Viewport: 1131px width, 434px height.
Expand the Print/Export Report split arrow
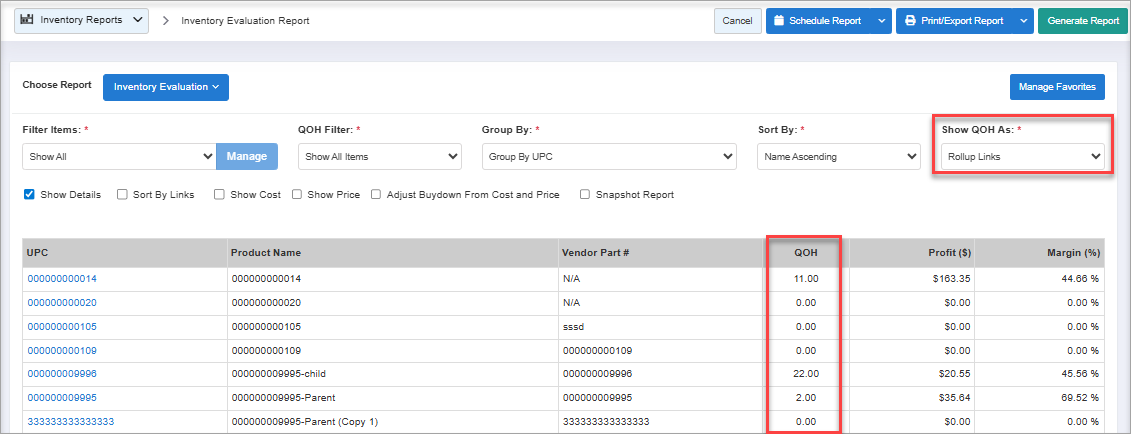1023,21
